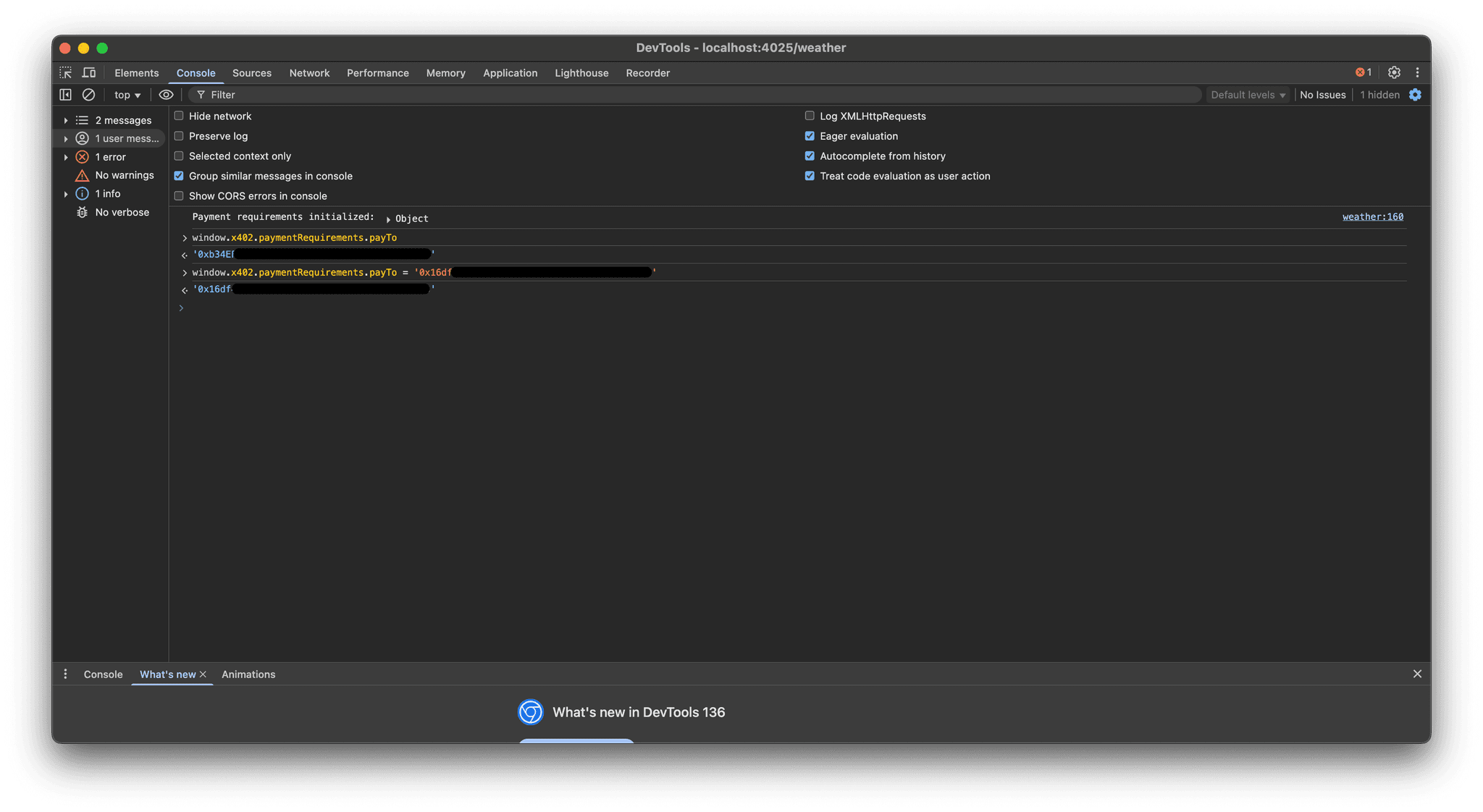Disable the Eager evaluation checkbox

point(810,136)
